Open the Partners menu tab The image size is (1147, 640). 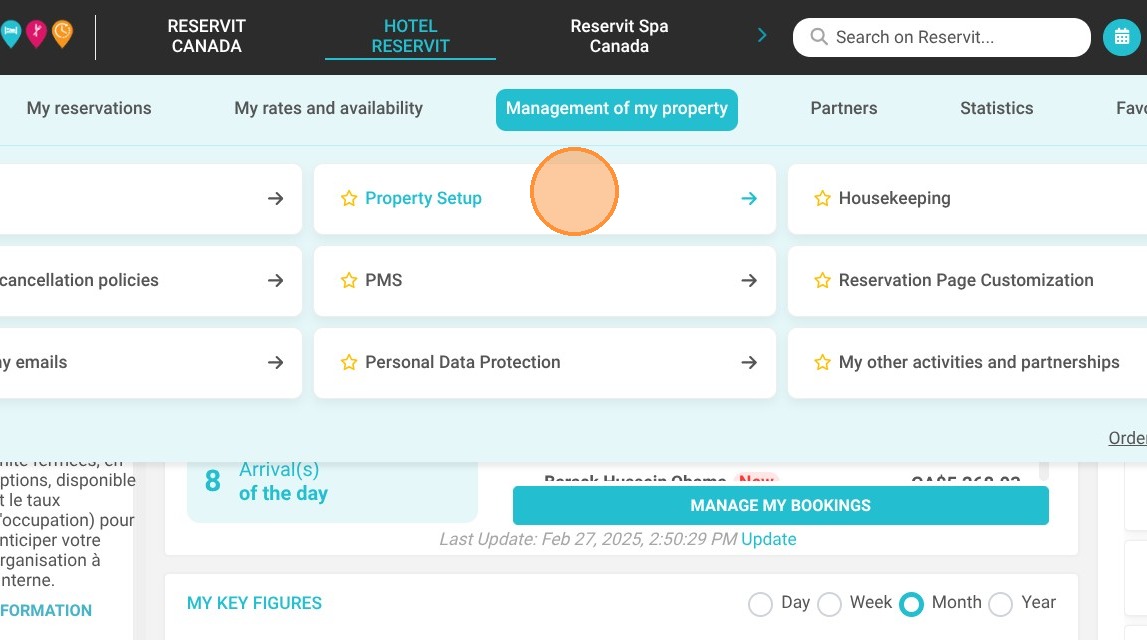(x=843, y=108)
